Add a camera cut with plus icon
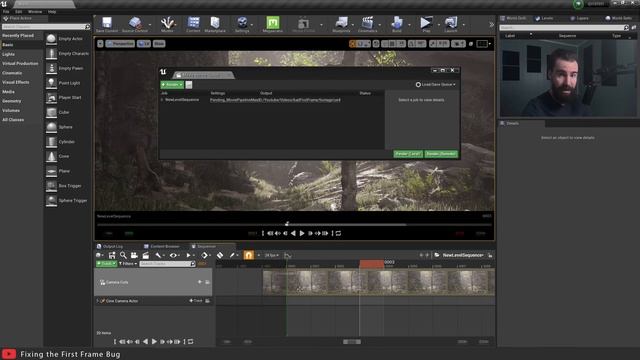Viewport: 640px width, 360px height. point(200,282)
